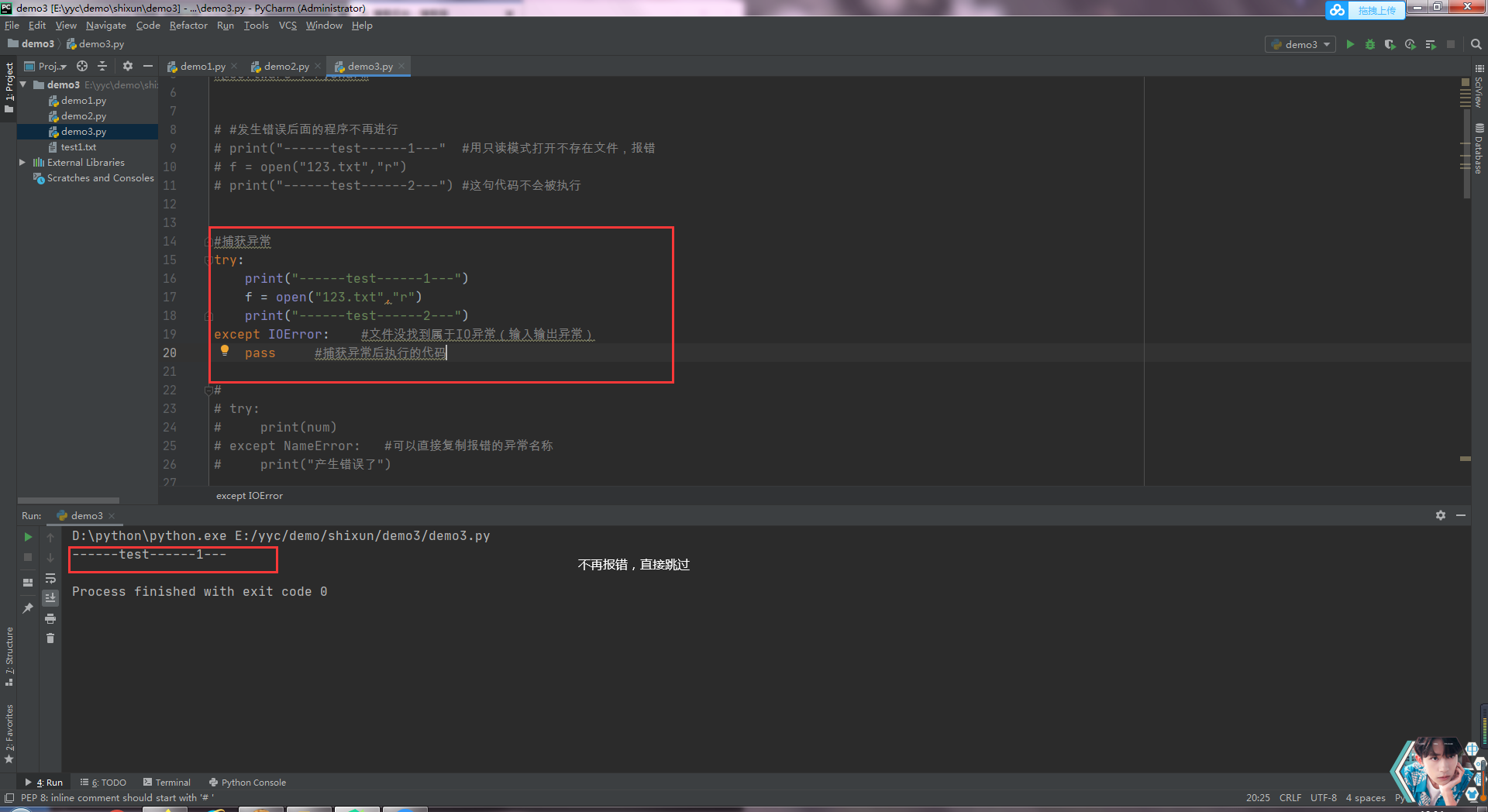1488x812 pixels.
Task: Open the demo3 run configuration dropdown
Action: coord(1300,45)
